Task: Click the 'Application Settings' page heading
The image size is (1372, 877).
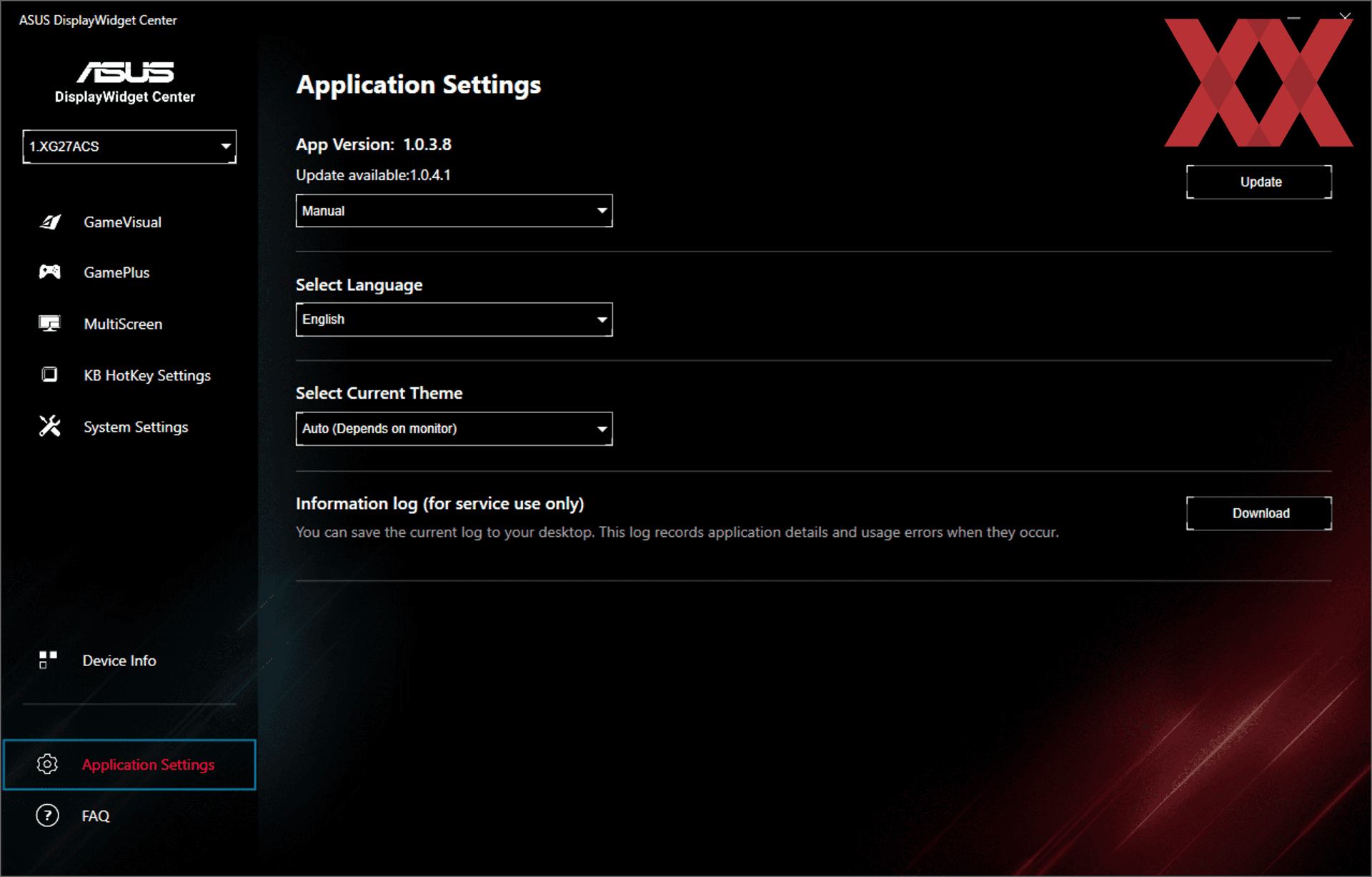Action: click(x=419, y=85)
